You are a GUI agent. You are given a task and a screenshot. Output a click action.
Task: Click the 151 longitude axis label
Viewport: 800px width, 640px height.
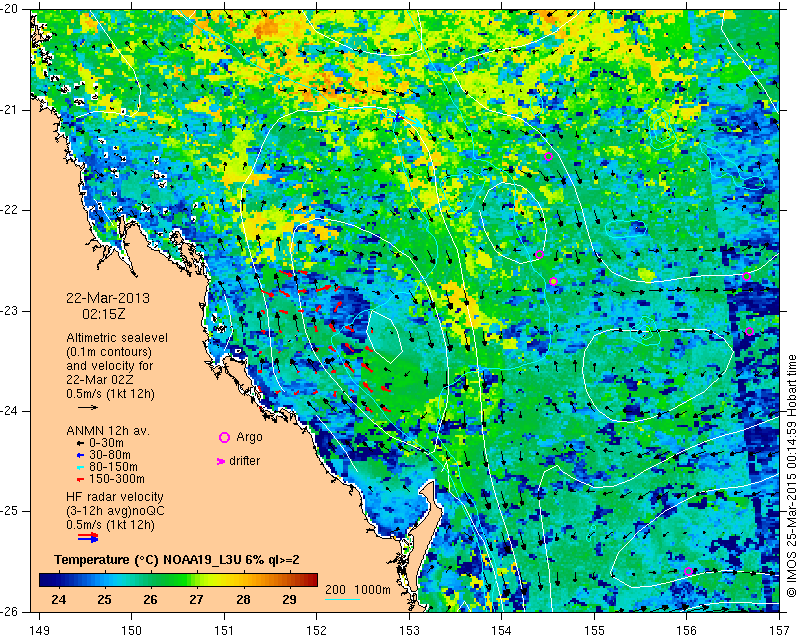tap(224, 631)
